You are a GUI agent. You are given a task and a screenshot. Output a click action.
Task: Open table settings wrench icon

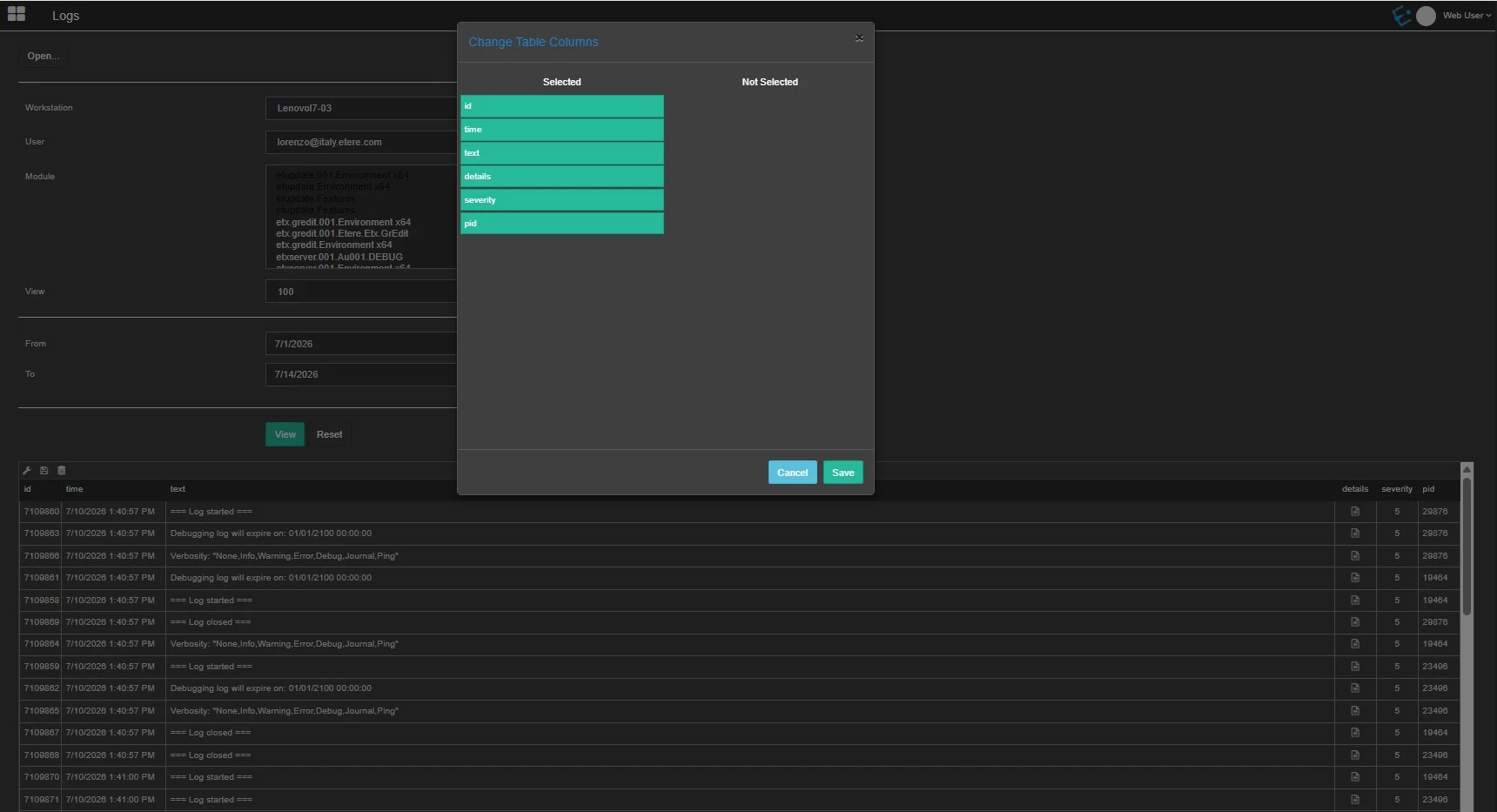(x=27, y=470)
